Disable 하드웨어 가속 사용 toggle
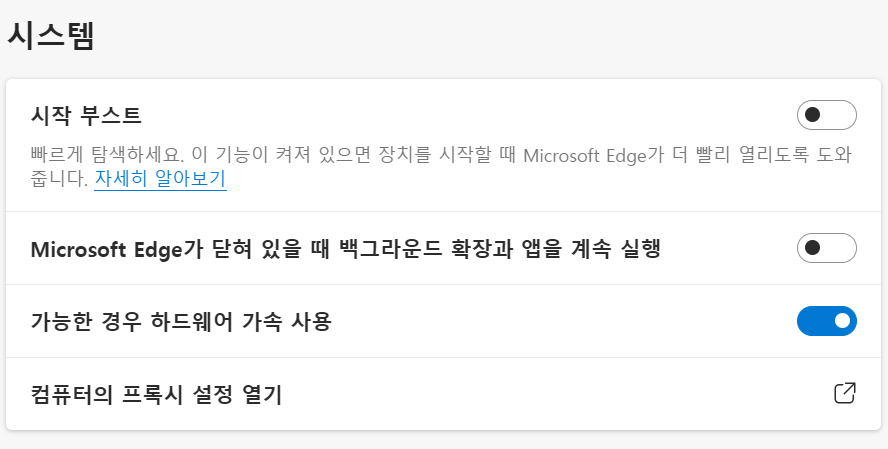 pos(826,321)
